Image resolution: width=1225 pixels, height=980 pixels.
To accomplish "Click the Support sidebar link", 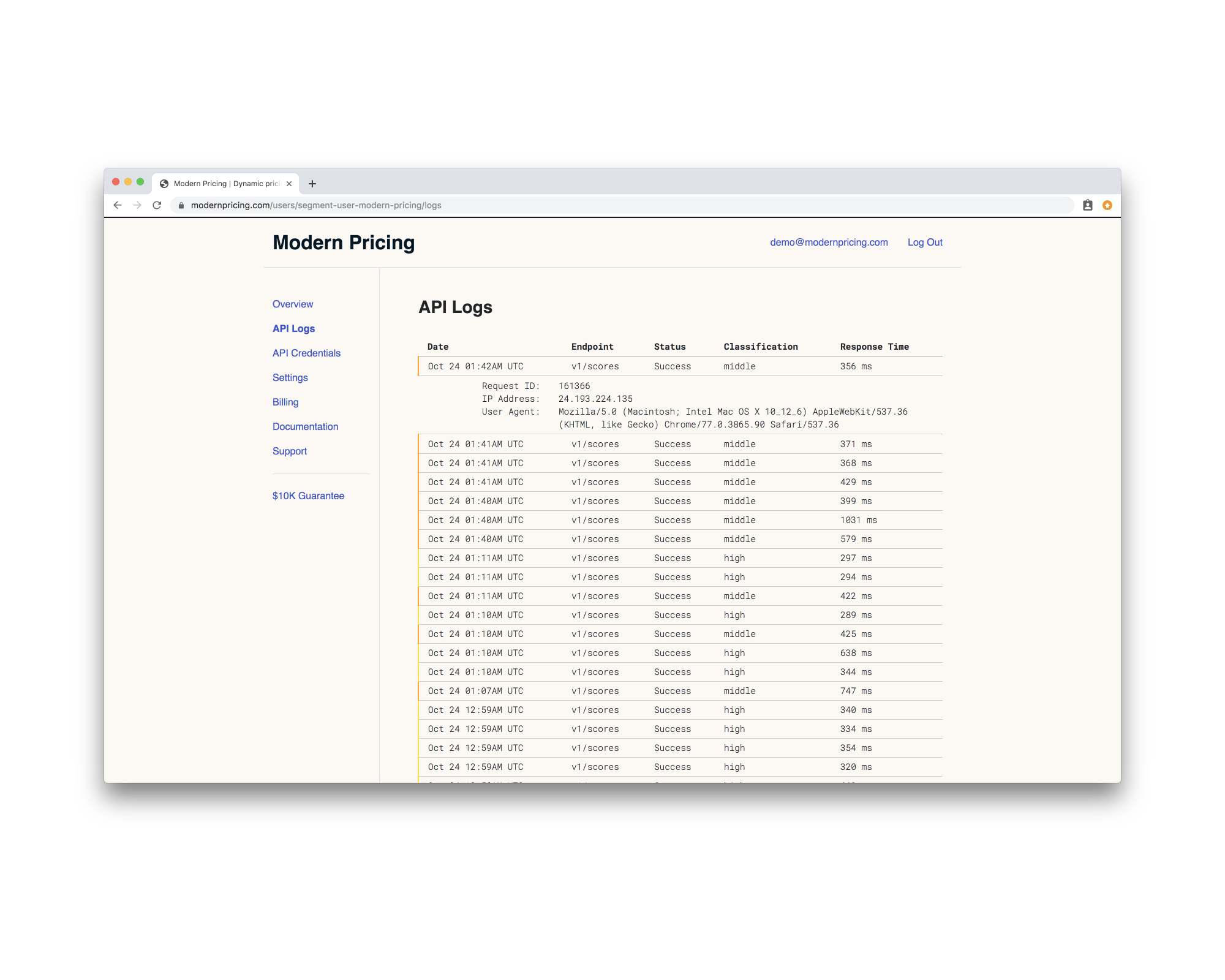I will (x=290, y=451).
